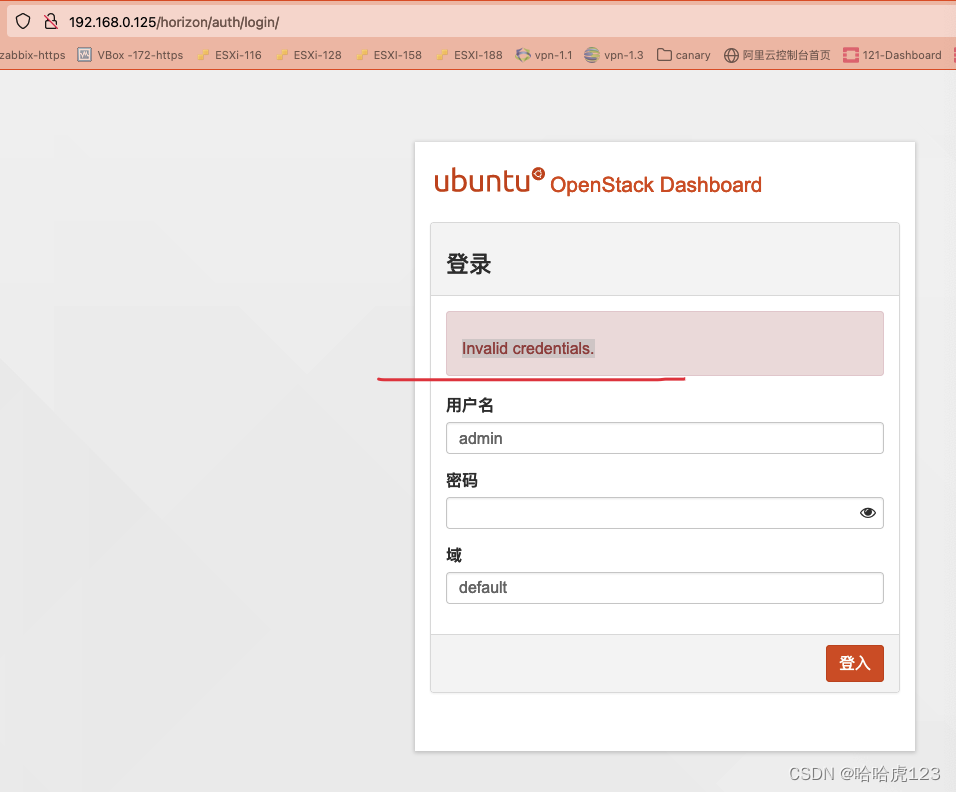Open the zabbix-https bookmark
Image resolution: width=956 pixels, height=792 pixels.
[x=33, y=55]
